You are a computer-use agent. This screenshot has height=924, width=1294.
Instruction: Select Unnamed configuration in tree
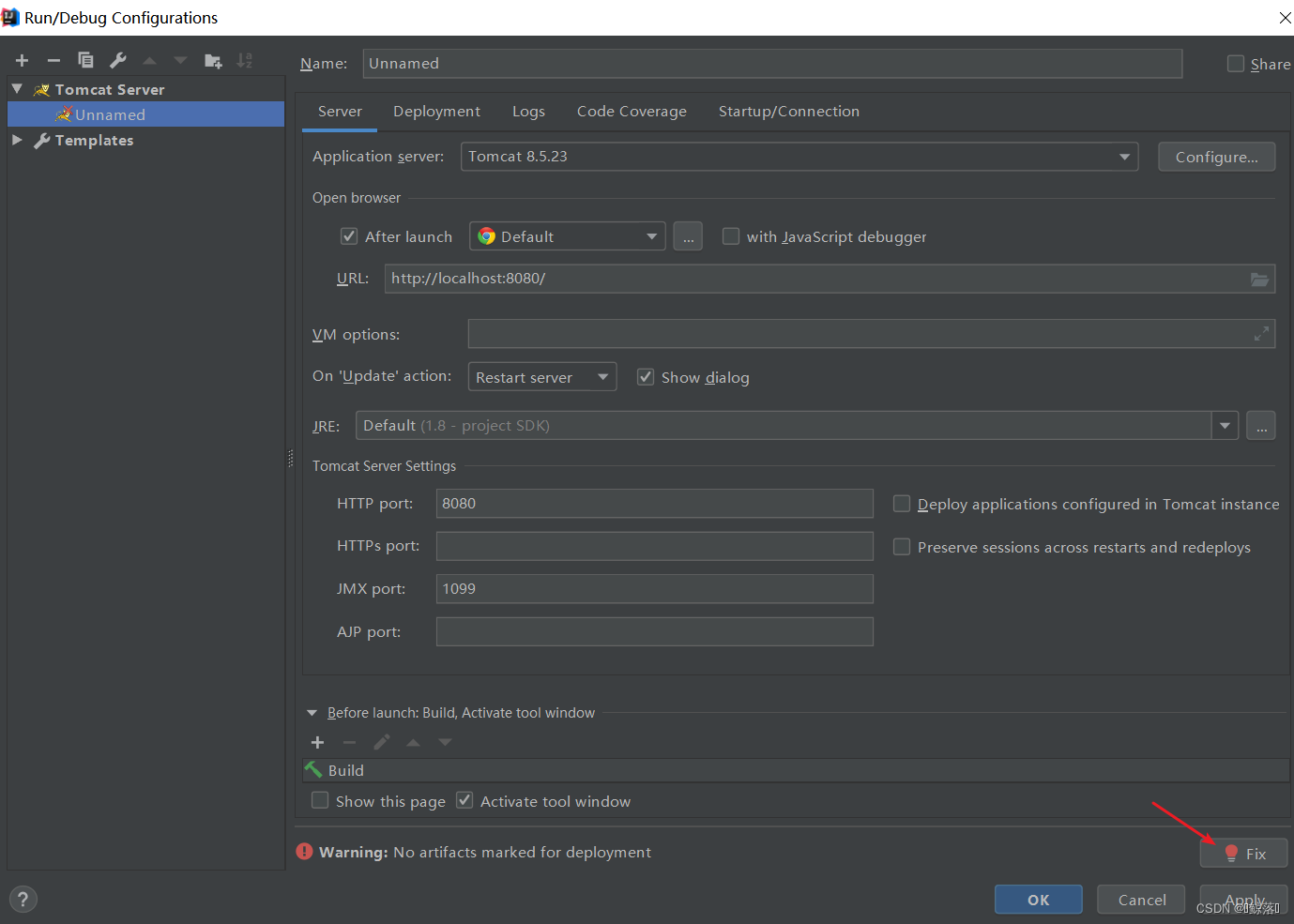[x=145, y=114]
